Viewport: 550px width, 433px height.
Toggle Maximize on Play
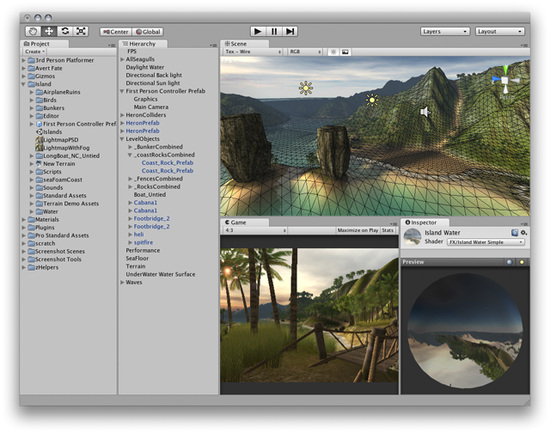[357, 231]
